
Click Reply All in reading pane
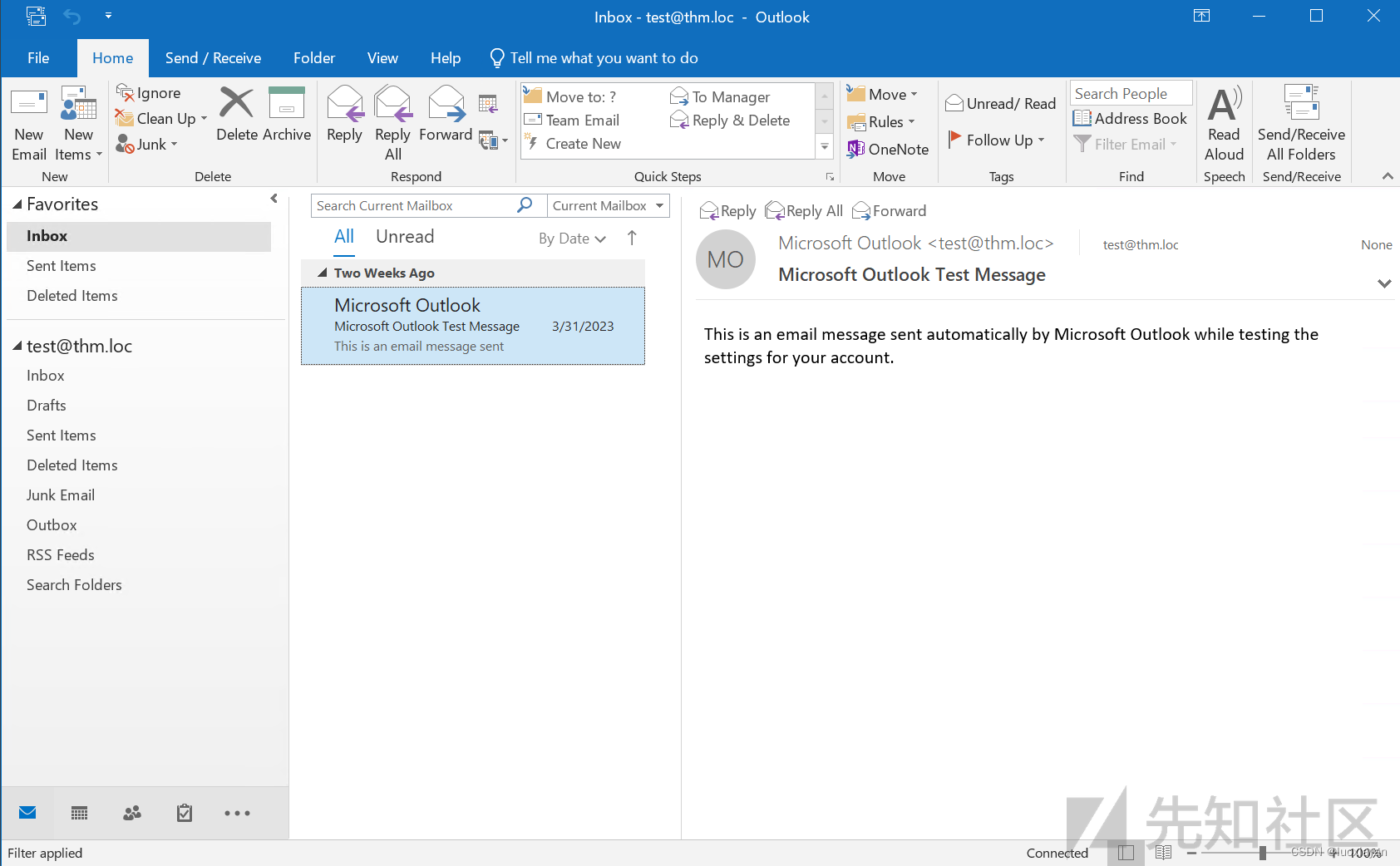coord(804,211)
